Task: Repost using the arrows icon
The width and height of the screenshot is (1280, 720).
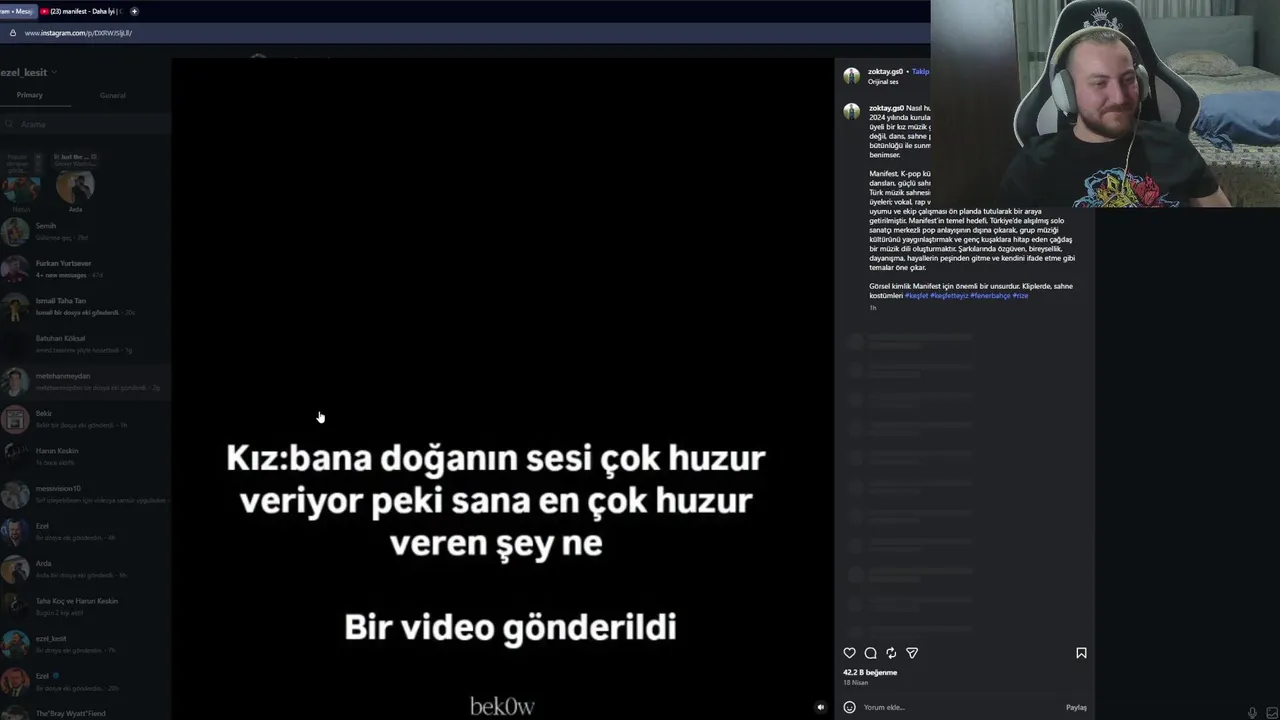Action: click(891, 653)
